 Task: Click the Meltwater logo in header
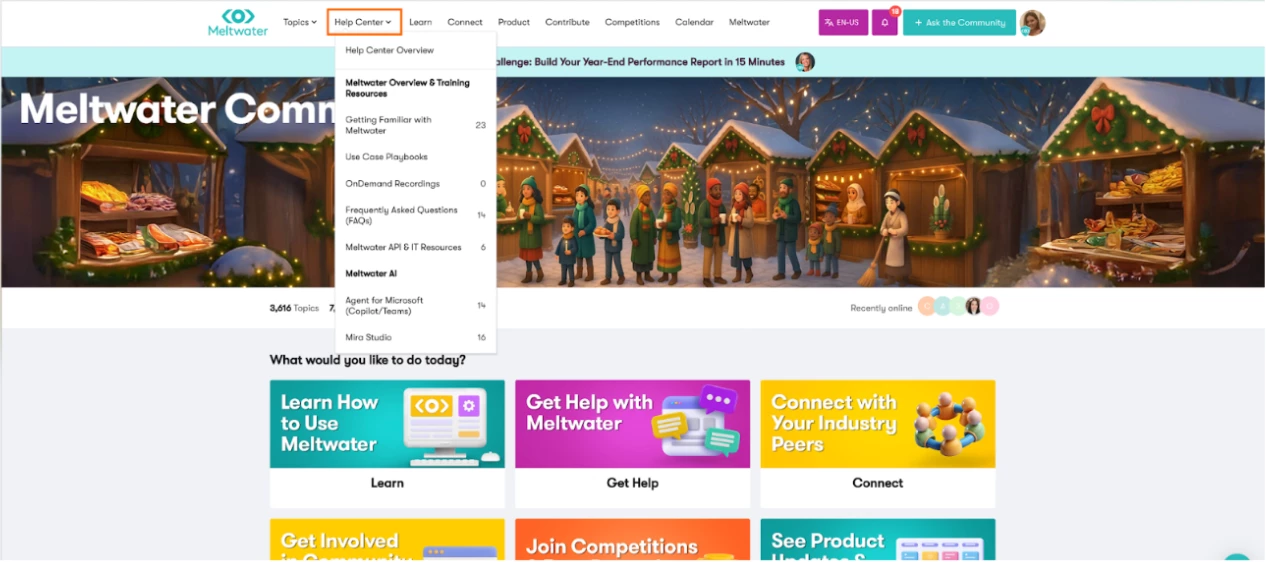pos(238,22)
